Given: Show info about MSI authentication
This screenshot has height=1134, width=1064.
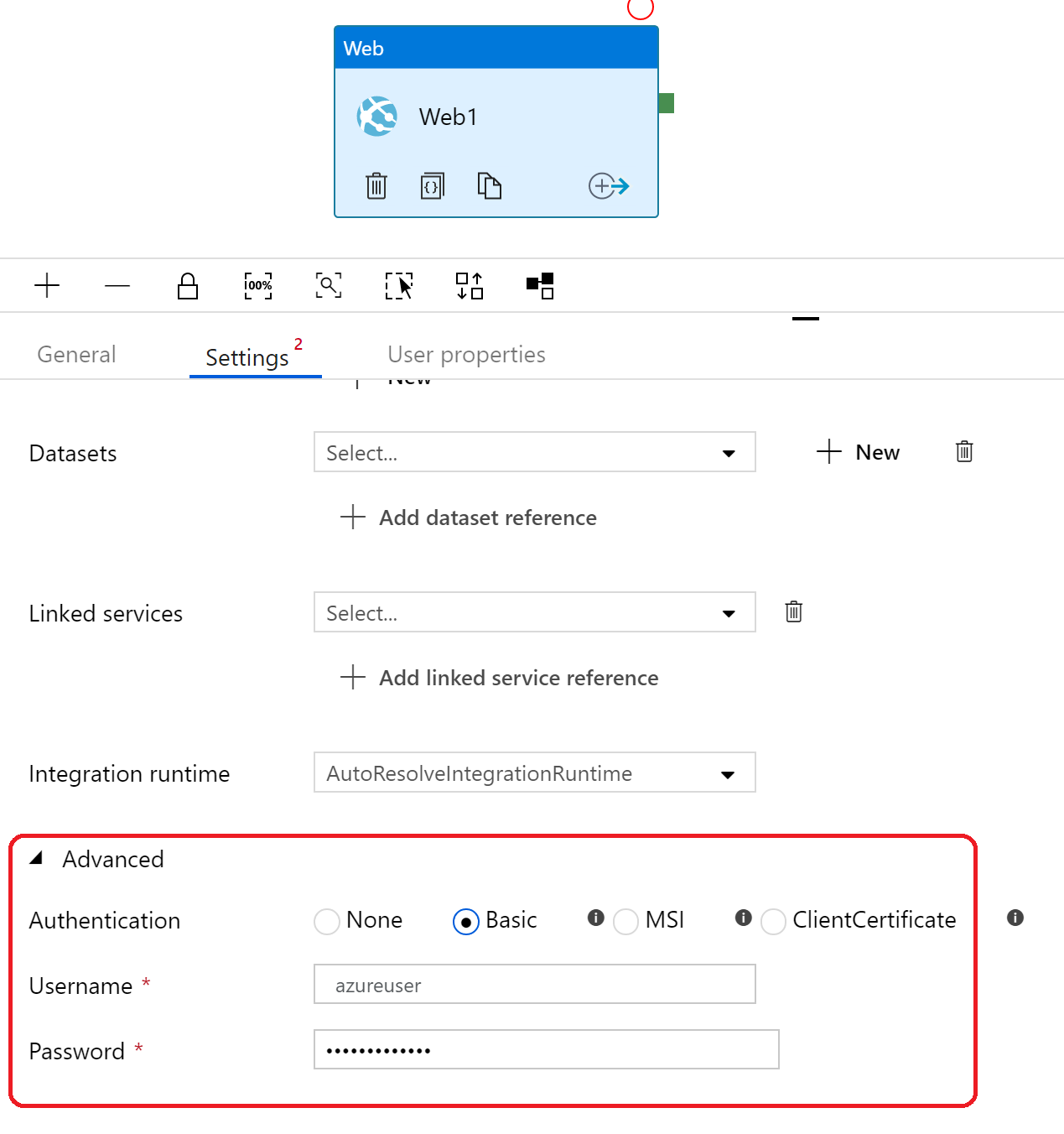Looking at the screenshot, I should coord(743,918).
